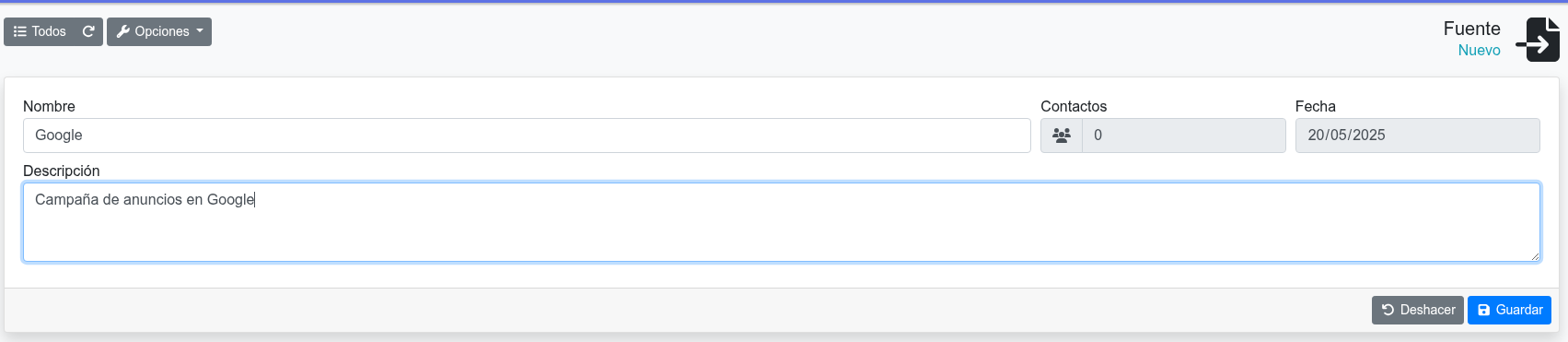Click the Nombre field label
Image resolution: width=1568 pixels, height=342 pixels.
49,106
